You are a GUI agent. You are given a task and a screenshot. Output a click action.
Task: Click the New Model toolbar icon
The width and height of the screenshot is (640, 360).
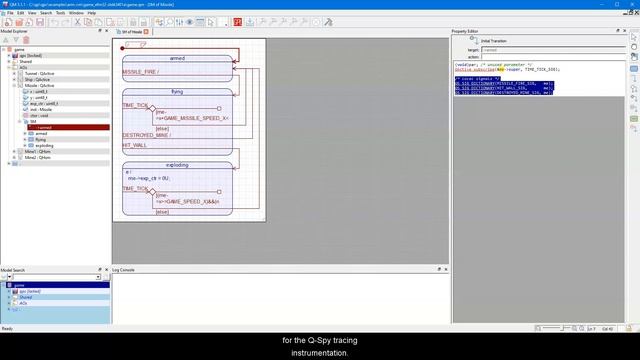click(x=8, y=22)
